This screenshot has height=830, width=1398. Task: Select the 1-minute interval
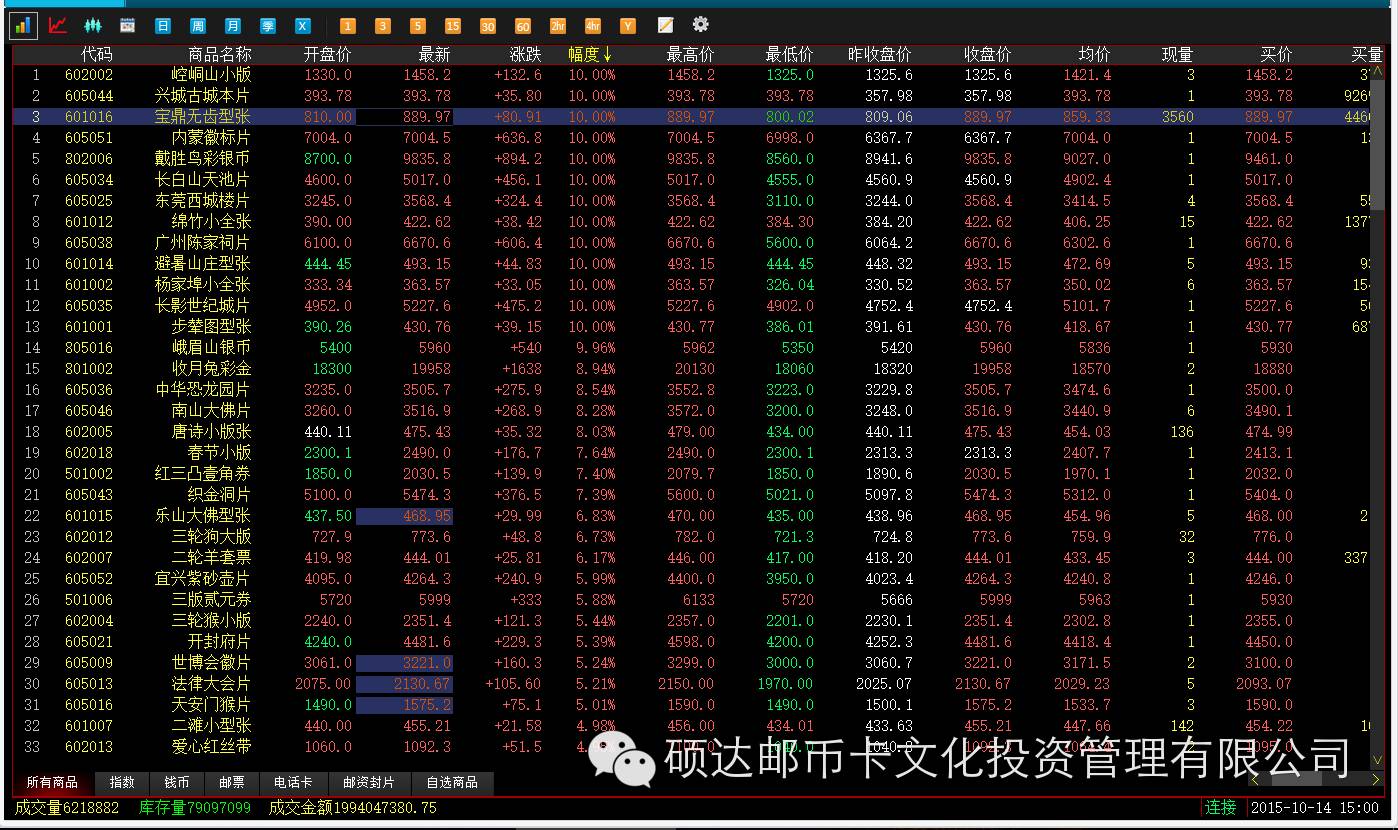click(x=348, y=26)
